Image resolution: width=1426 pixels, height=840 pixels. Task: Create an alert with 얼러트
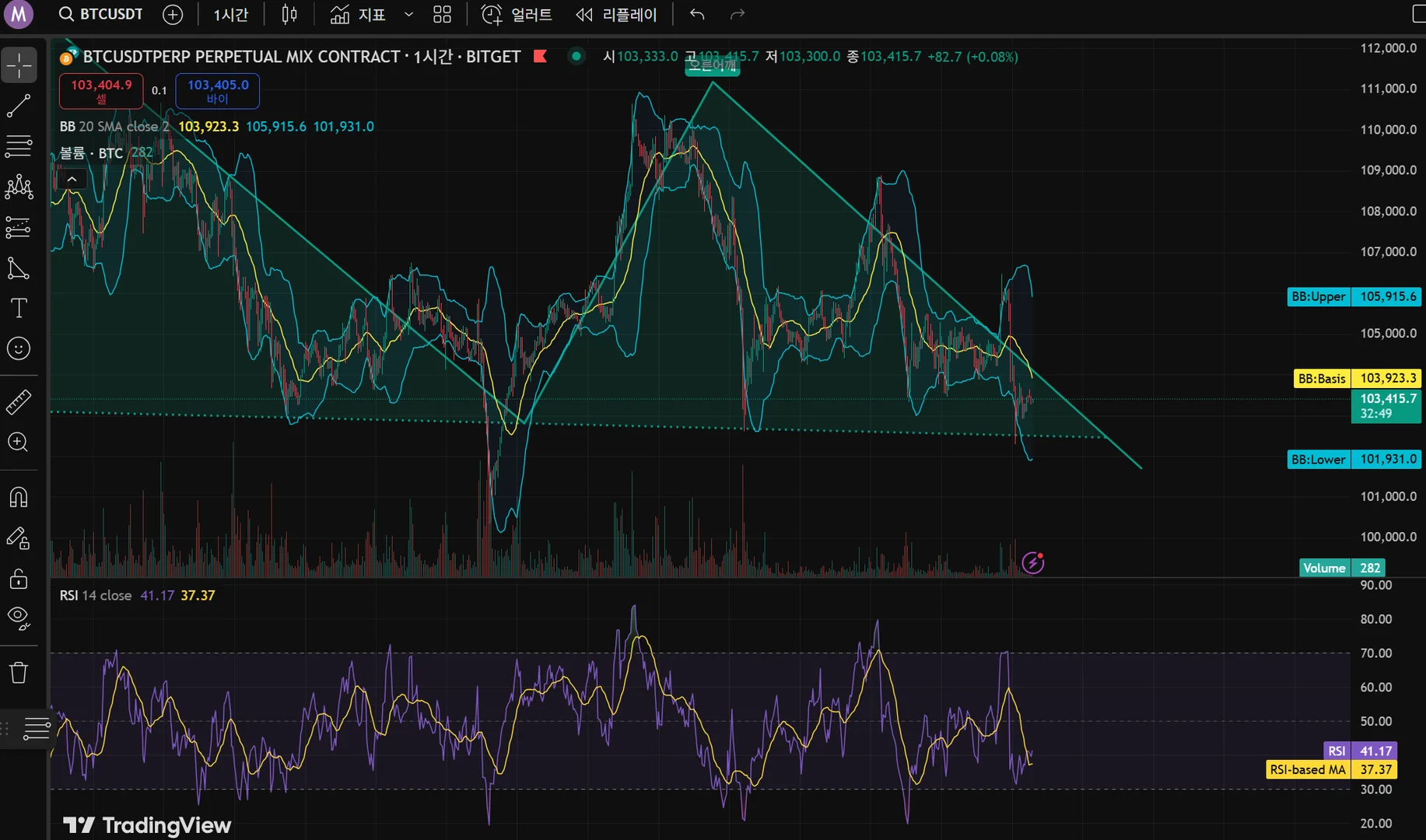pos(517,15)
